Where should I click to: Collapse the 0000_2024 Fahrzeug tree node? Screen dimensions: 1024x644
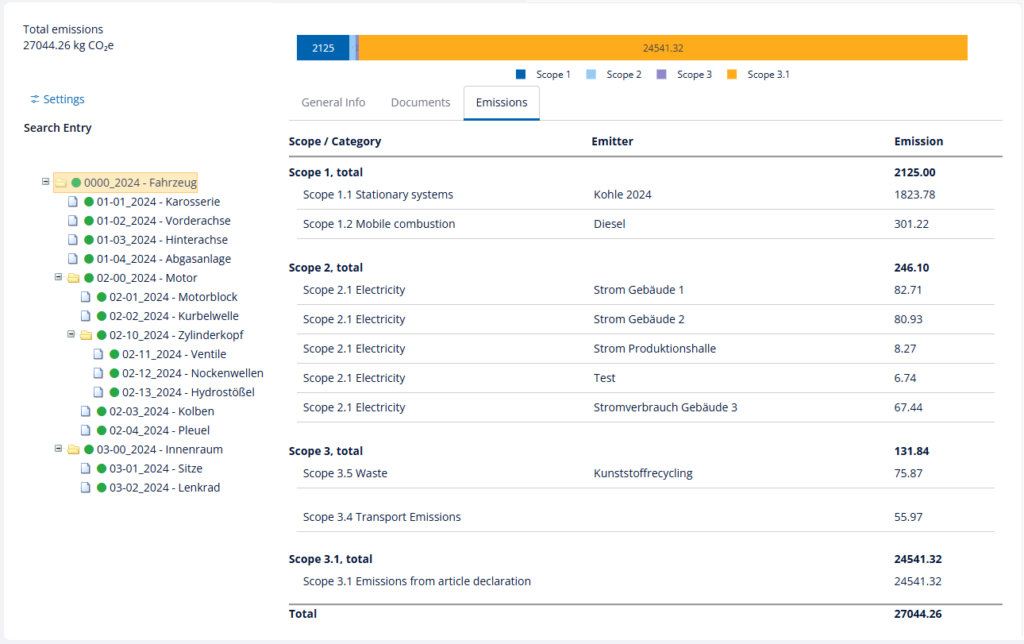[x=46, y=182]
